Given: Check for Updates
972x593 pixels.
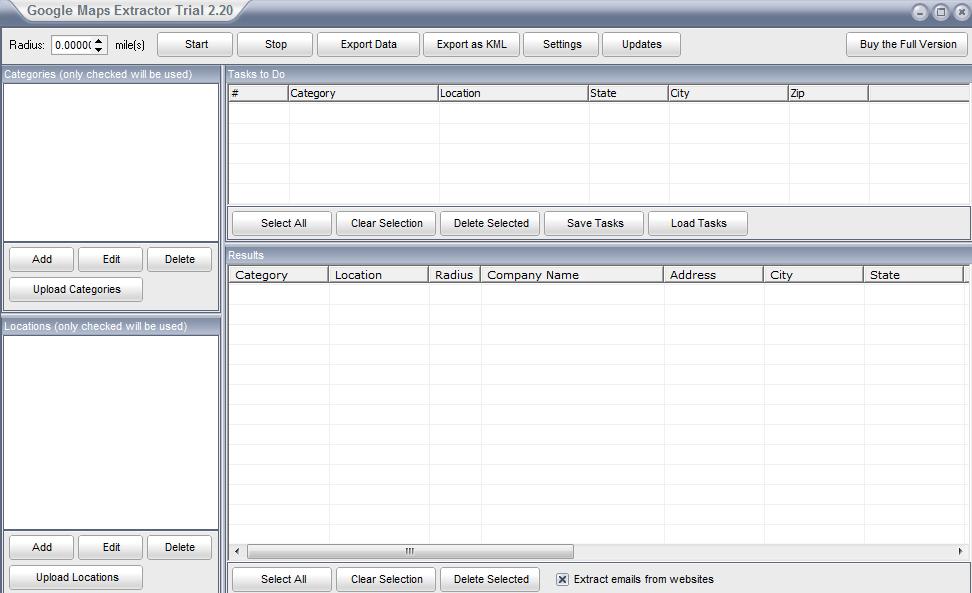Looking at the screenshot, I should (x=641, y=44).
